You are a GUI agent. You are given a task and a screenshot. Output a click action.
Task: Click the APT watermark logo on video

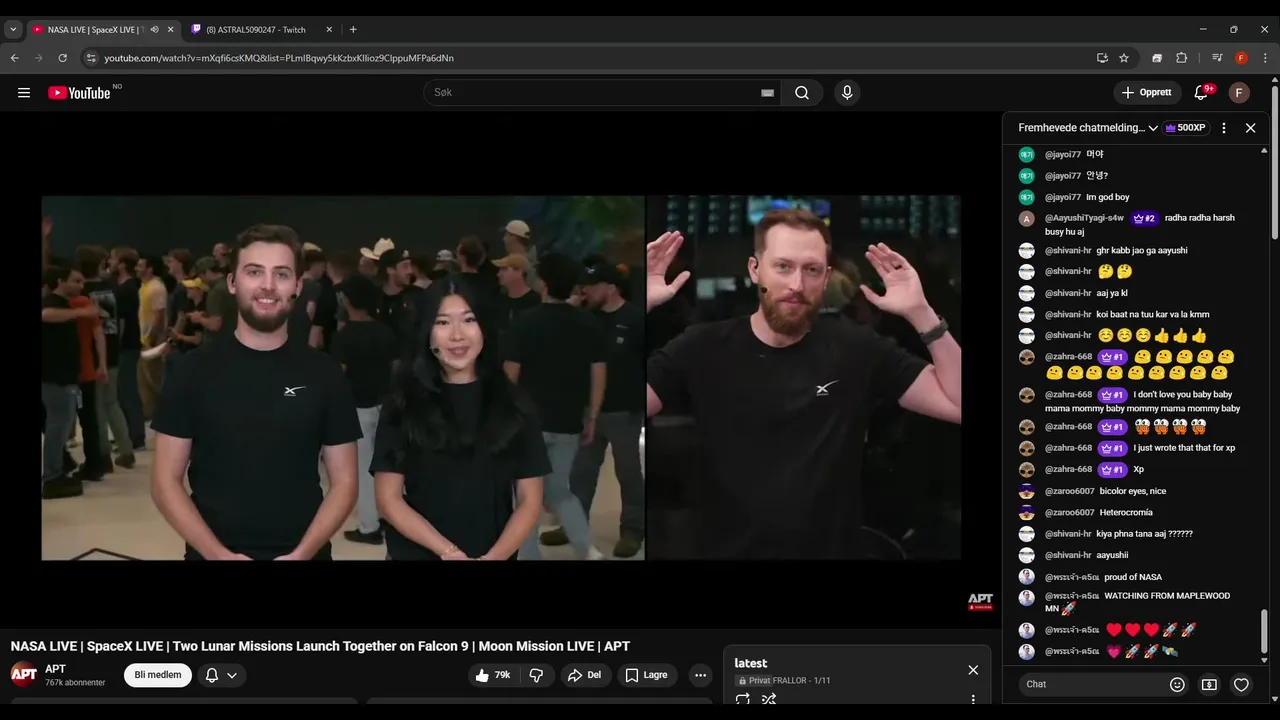point(980,601)
